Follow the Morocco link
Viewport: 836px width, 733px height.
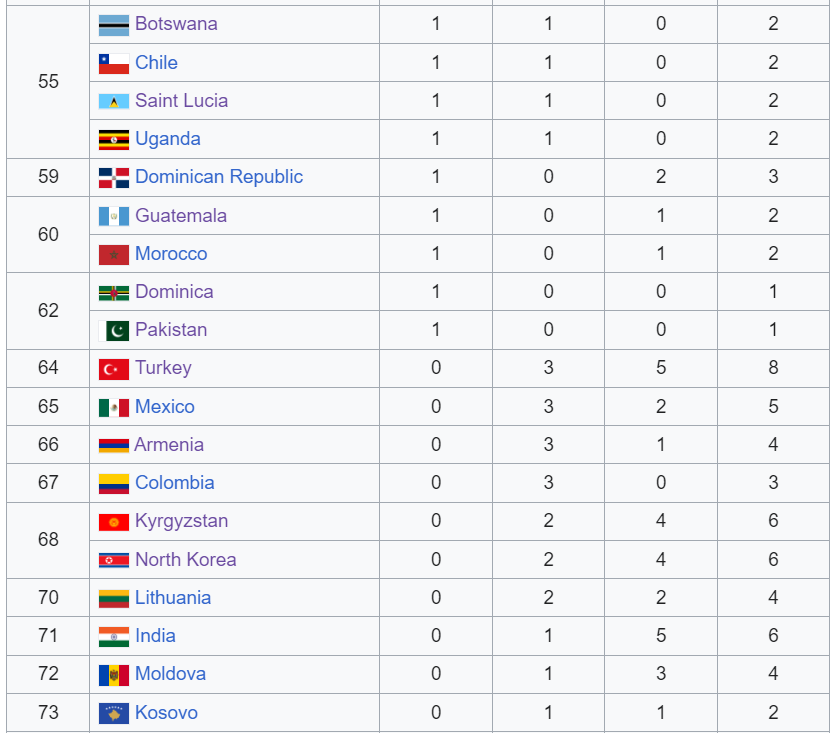point(171,254)
